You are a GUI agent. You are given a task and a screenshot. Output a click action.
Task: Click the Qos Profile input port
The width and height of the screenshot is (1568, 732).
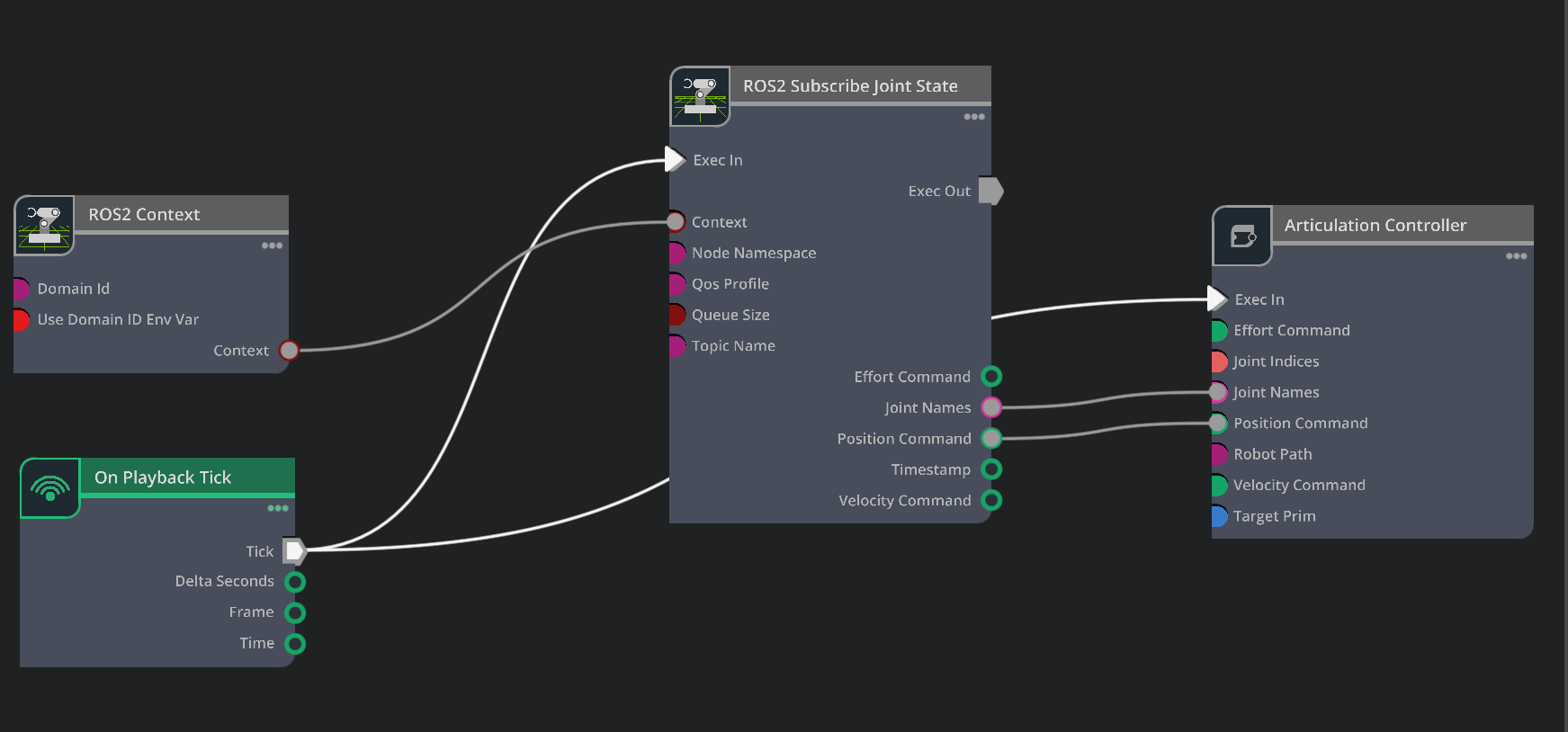676,284
